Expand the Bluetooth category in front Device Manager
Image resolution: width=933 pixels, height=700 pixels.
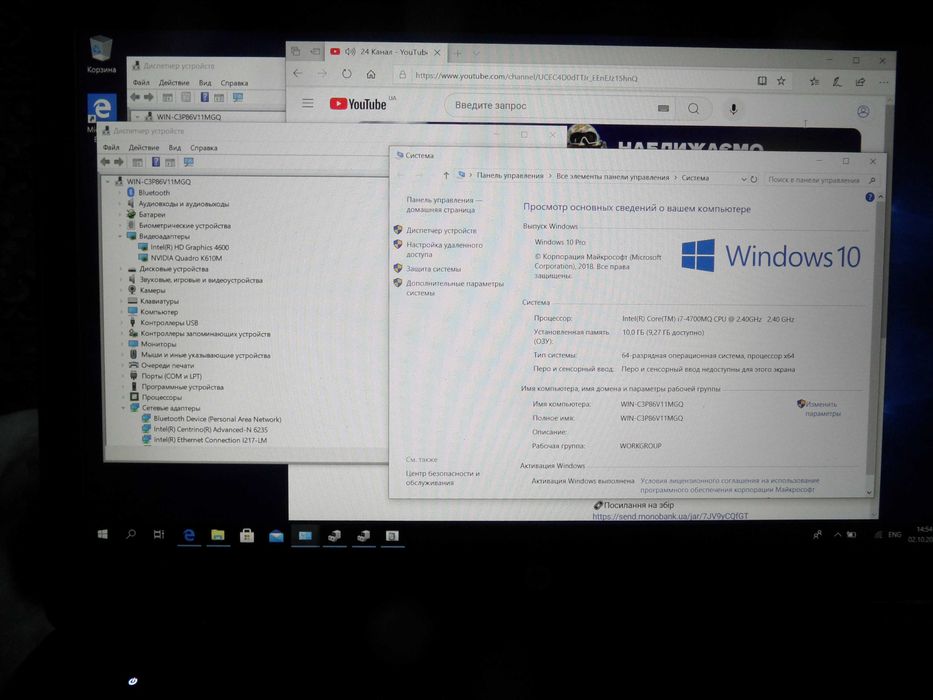pos(118,193)
